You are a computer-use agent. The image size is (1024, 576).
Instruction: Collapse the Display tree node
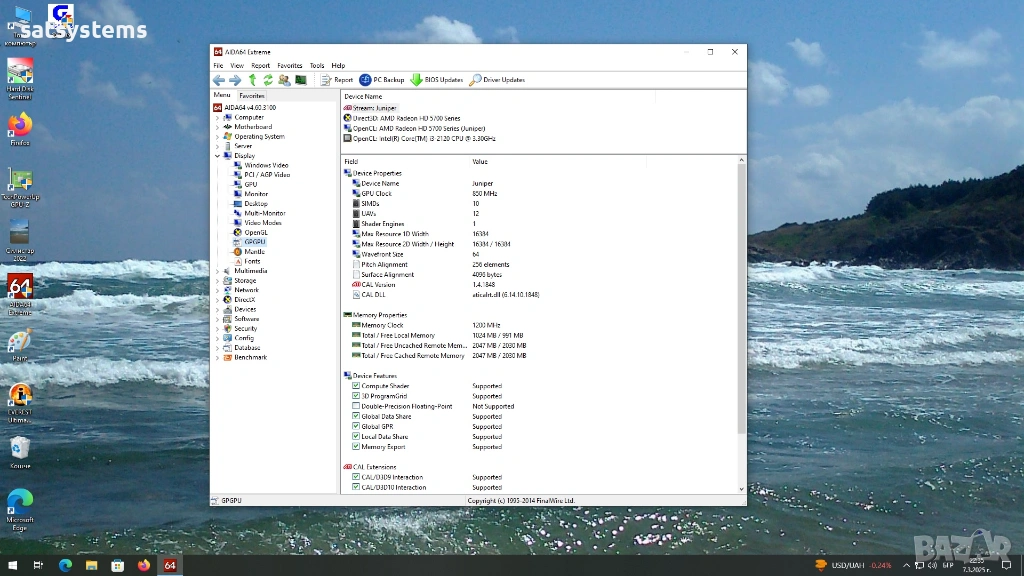tap(217, 156)
